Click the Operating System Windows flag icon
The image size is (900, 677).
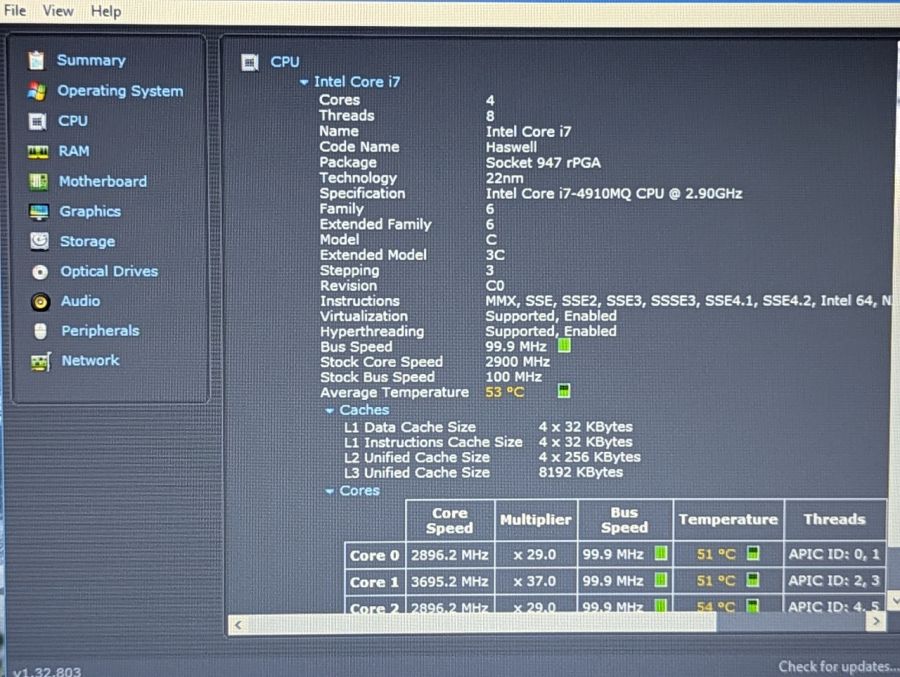click(37, 91)
